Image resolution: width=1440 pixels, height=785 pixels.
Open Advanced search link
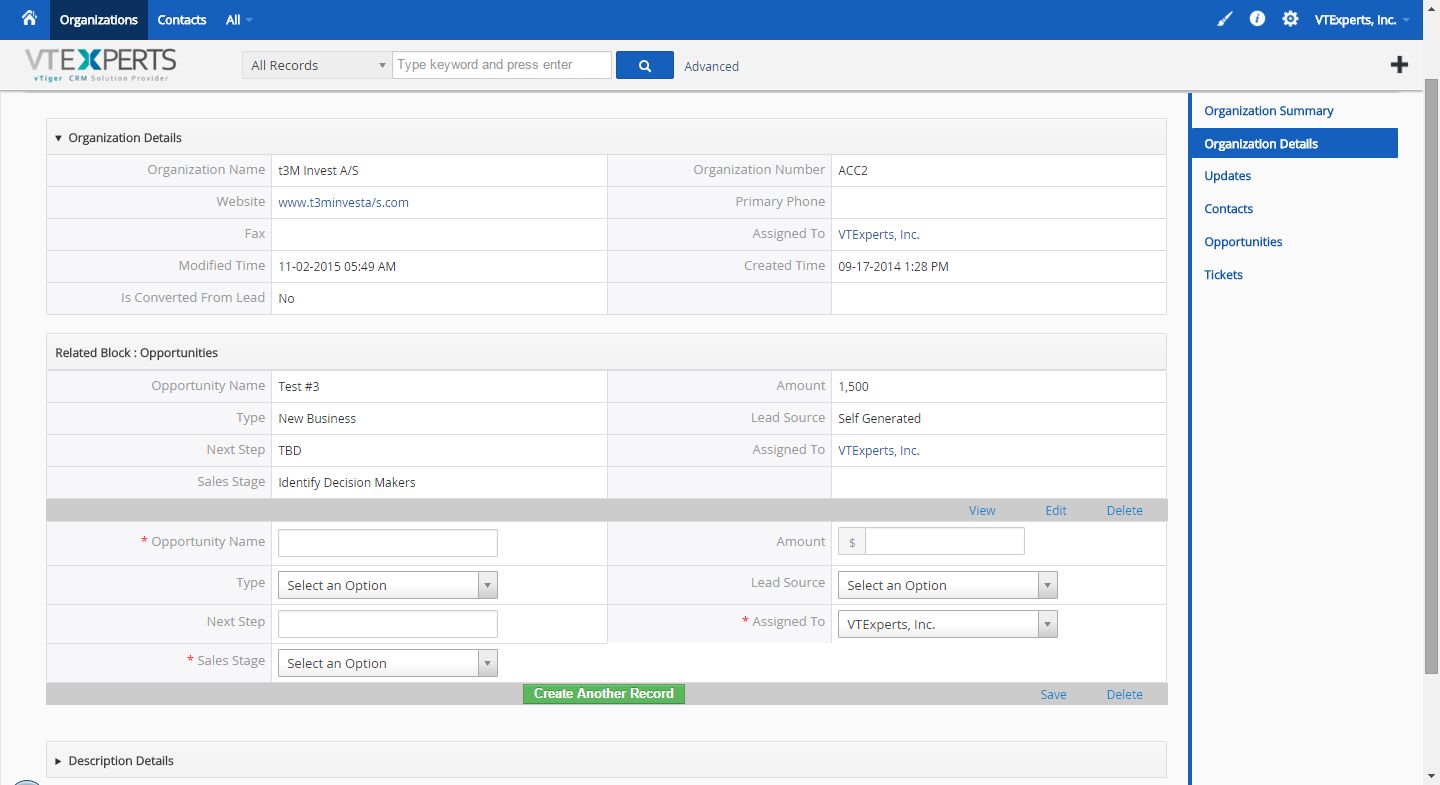tap(712, 66)
